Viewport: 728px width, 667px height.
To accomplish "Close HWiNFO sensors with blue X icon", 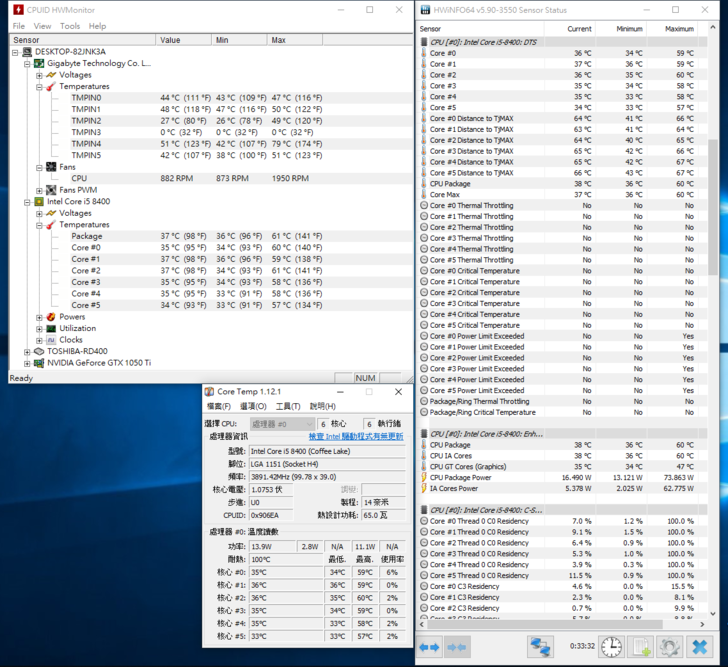I will pyautogui.click(x=700, y=647).
